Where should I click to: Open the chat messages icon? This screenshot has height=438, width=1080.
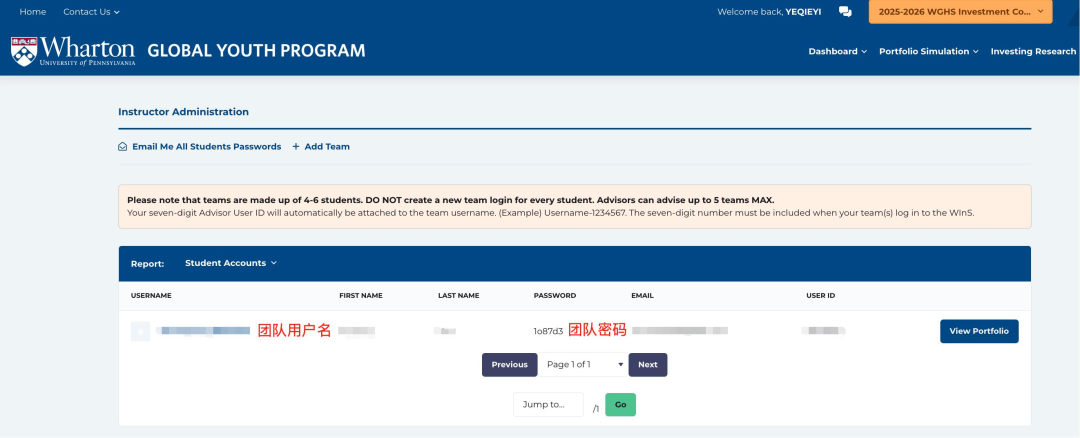click(x=845, y=12)
